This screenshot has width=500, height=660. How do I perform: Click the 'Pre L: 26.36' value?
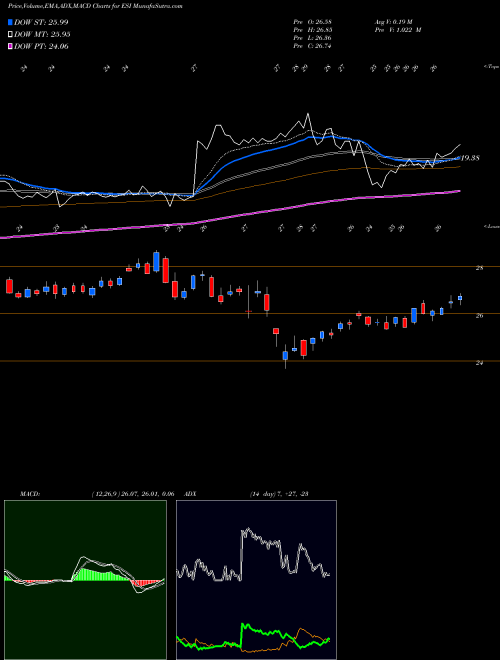coord(312,38)
